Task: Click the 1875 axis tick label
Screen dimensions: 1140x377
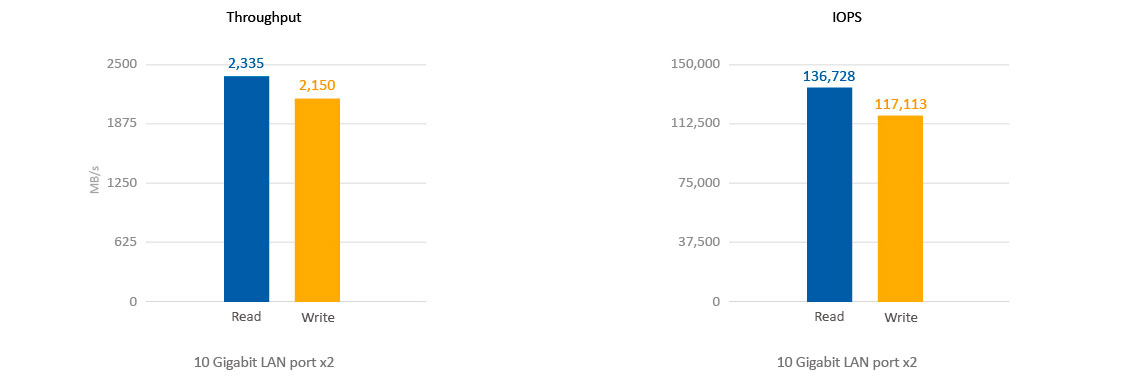Action: pyautogui.click(x=122, y=123)
